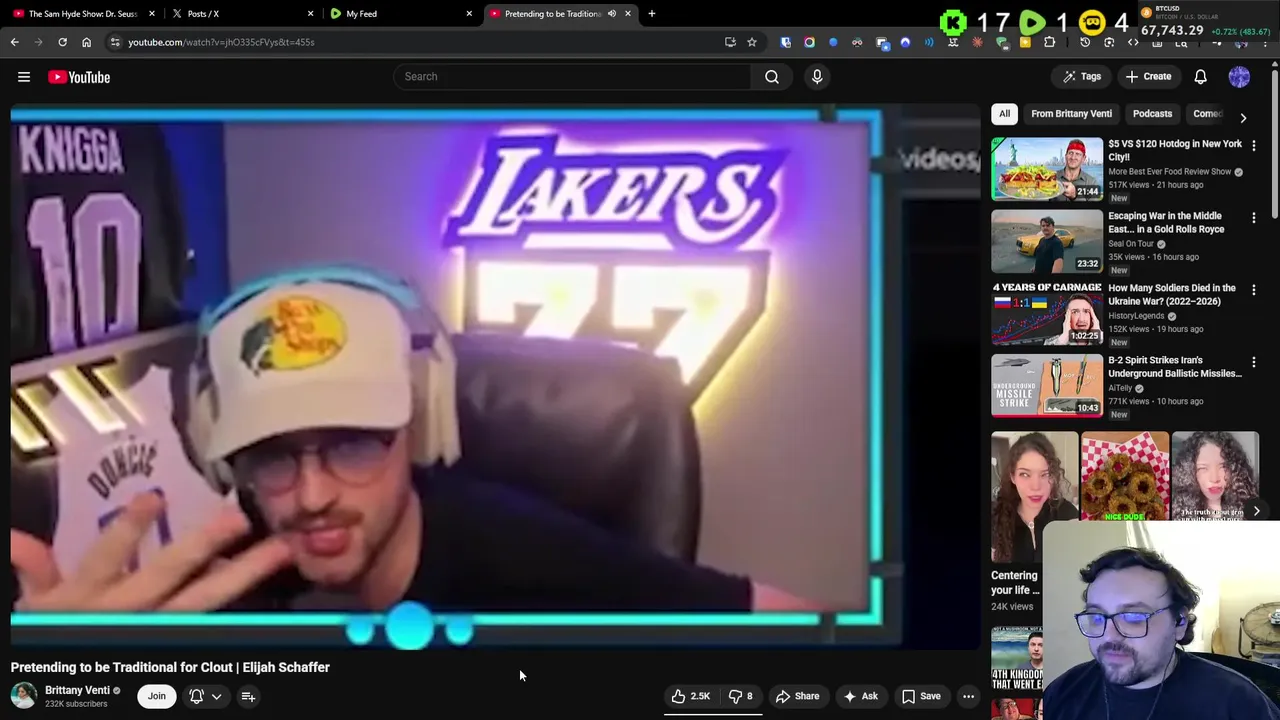Image resolution: width=1280 pixels, height=720 pixels.
Task: Select the All filter chip
Action: tap(1004, 114)
